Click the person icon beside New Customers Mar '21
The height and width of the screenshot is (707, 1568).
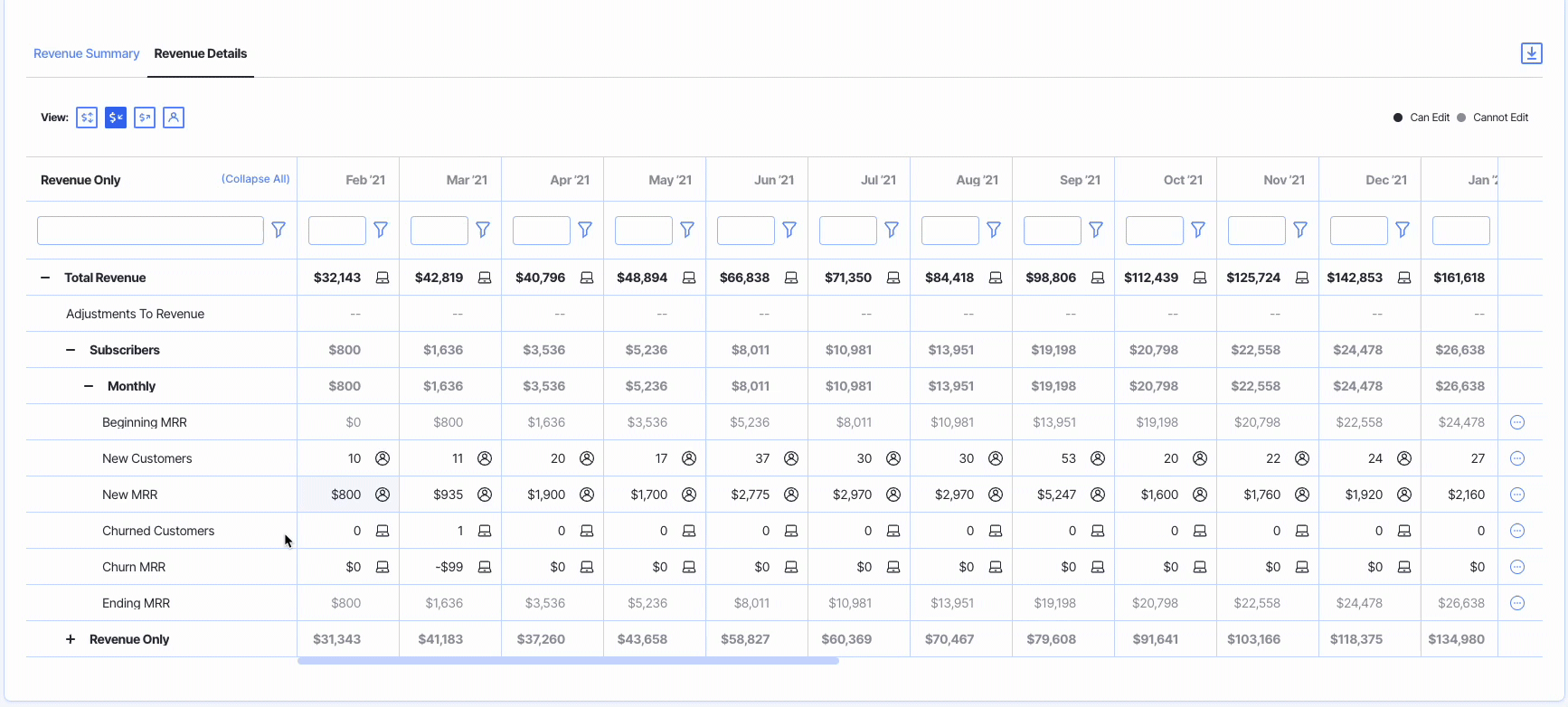485,458
